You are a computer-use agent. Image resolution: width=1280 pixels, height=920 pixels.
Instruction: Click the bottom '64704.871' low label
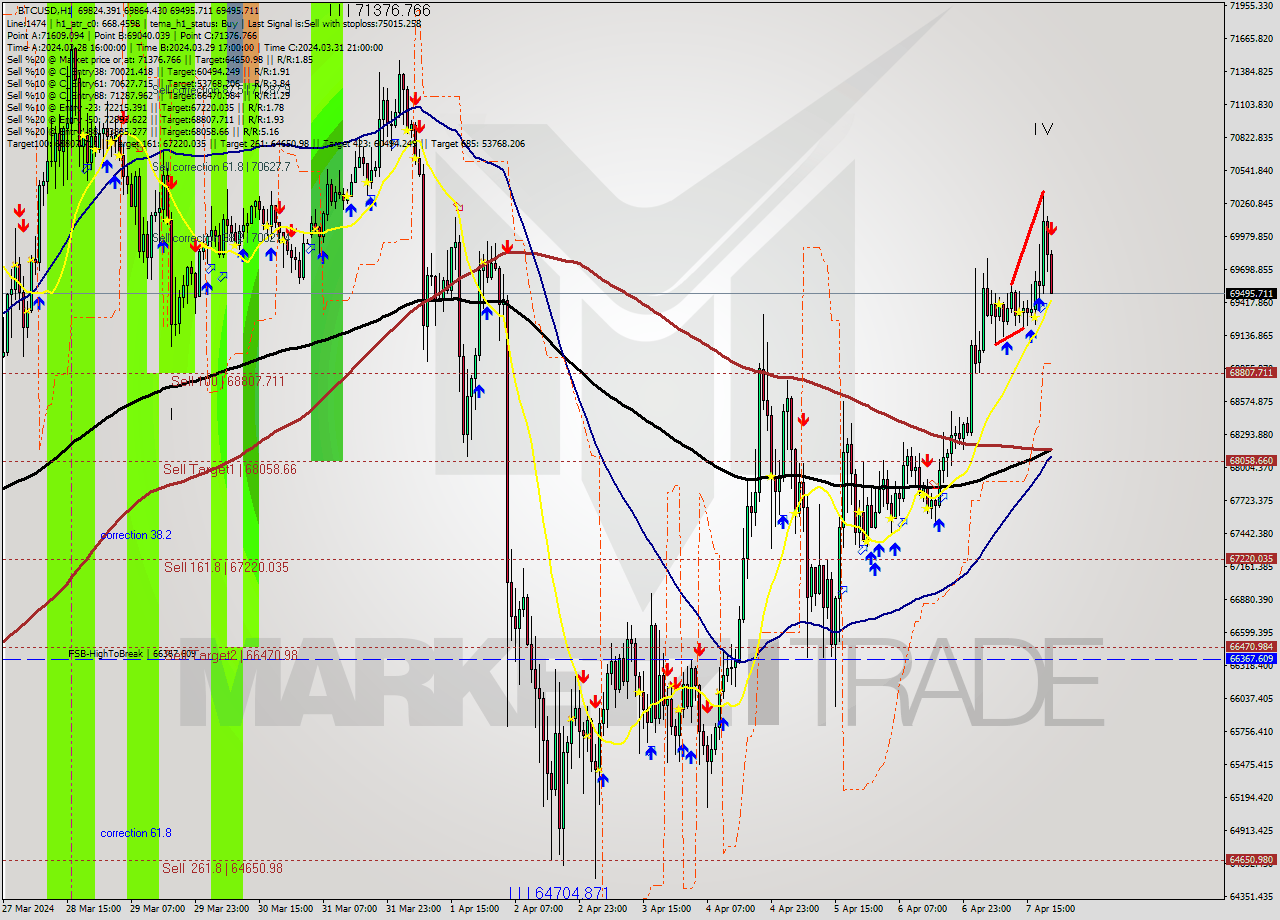pyautogui.click(x=558, y=893)
